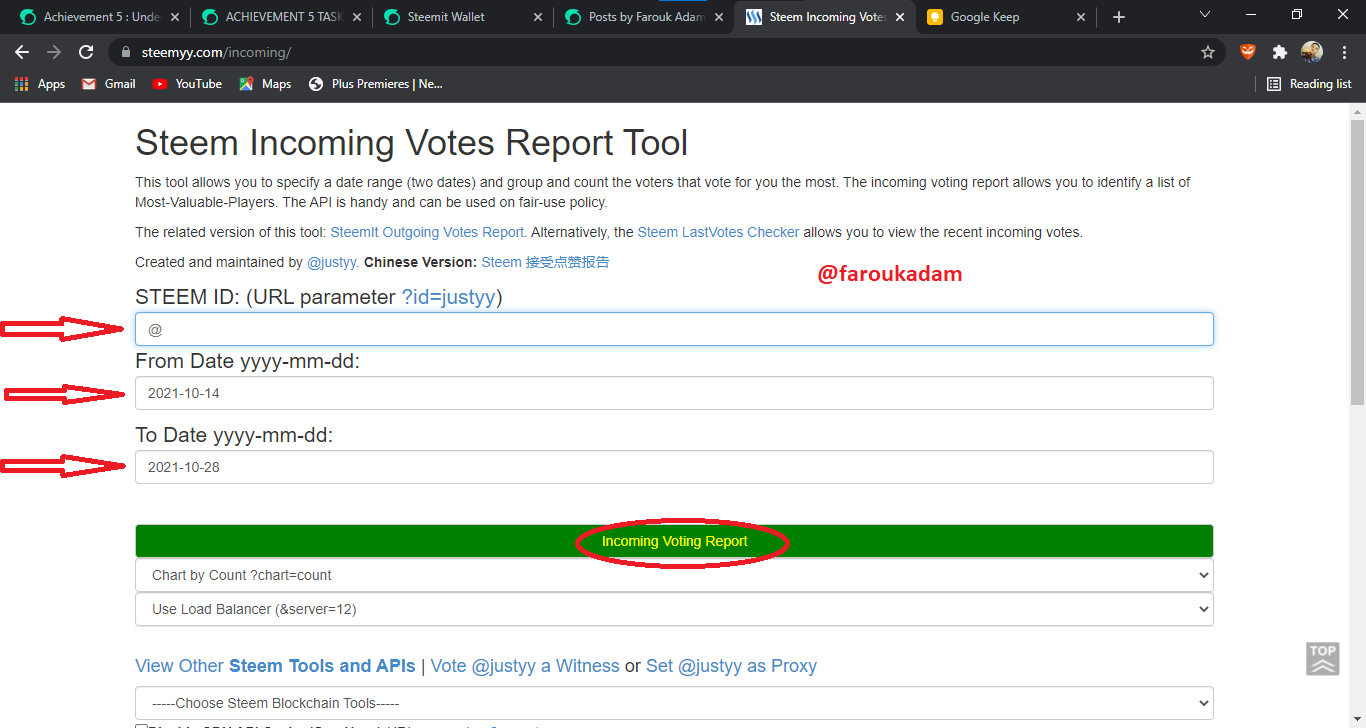Close the Steem Incoming Votes tab
Screen dimensions: 1366x728
[899, 17]
